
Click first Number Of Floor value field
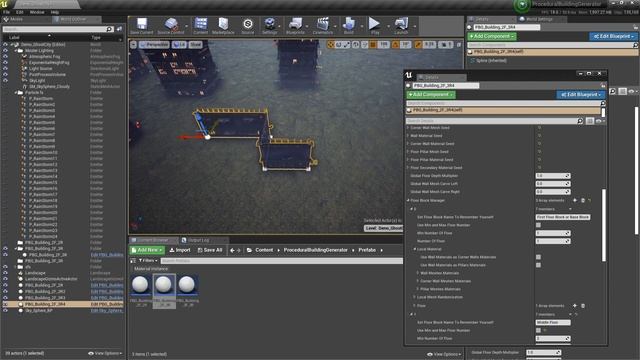point(553,241)
